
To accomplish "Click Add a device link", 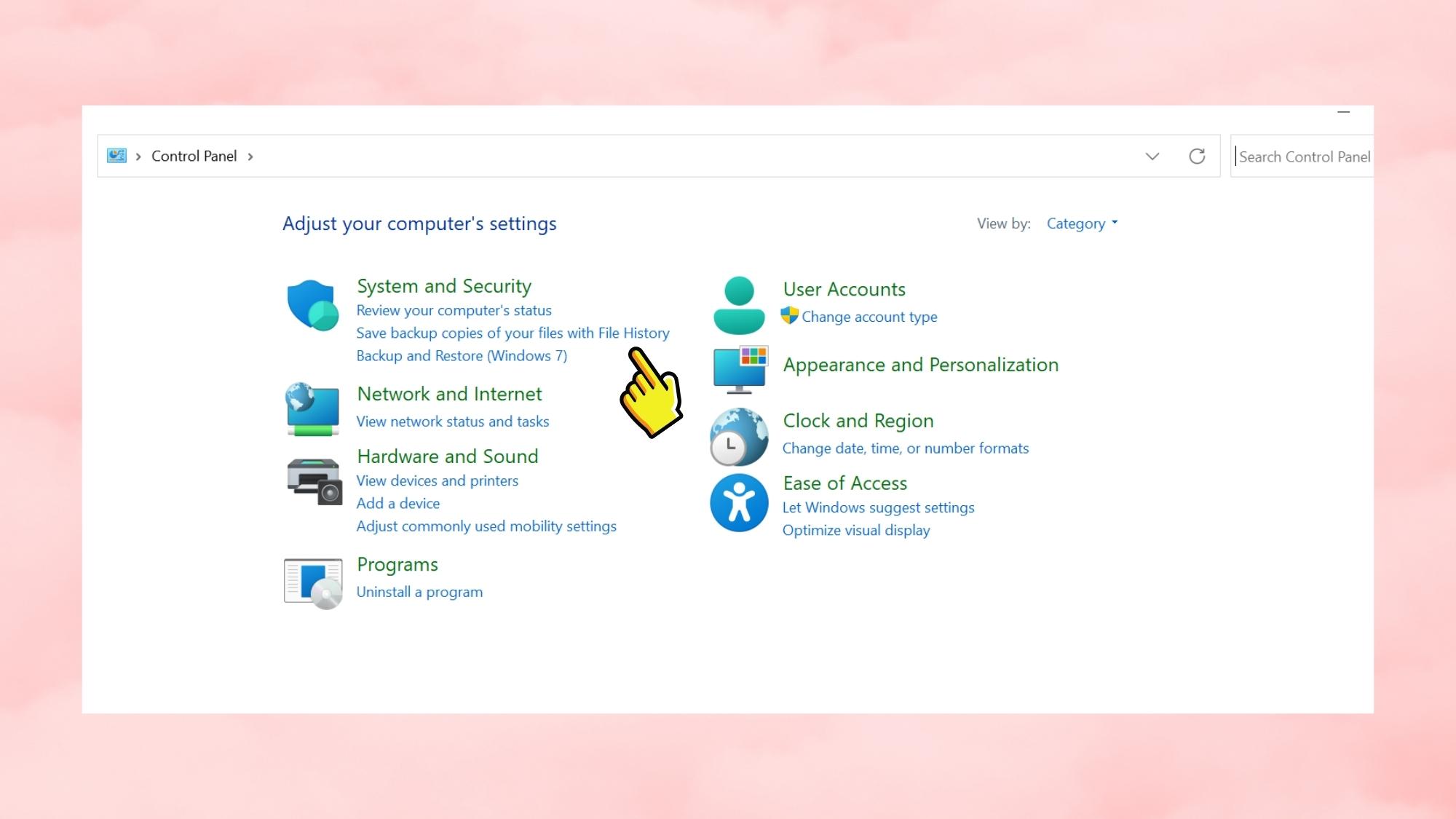I will coord(397,504).
